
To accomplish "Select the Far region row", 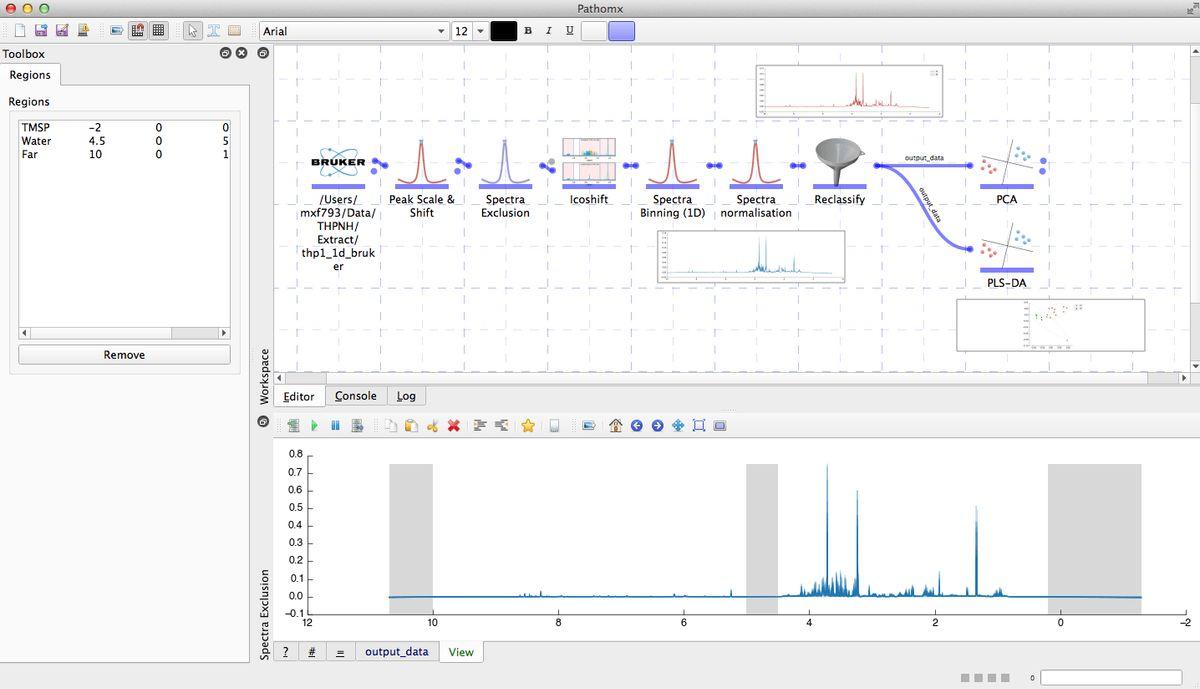I will pos(124,154).
